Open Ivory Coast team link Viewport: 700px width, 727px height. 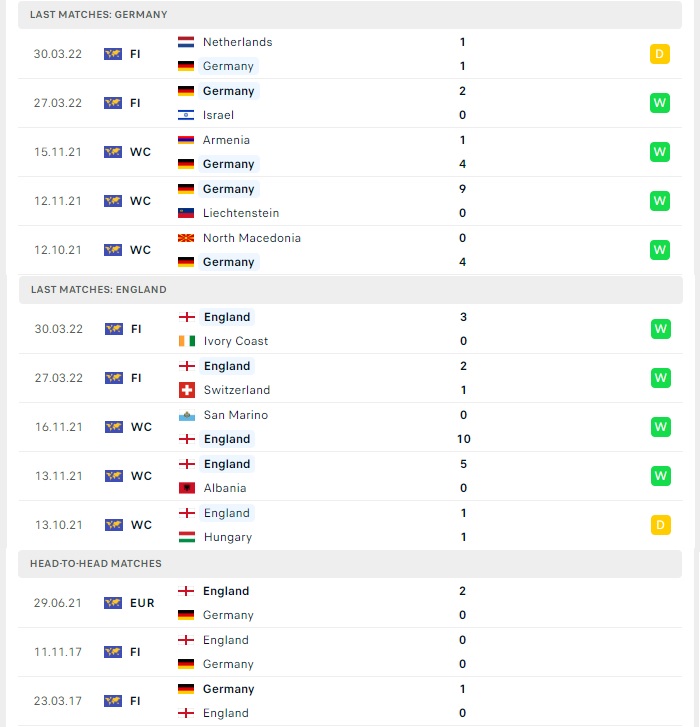236,341
